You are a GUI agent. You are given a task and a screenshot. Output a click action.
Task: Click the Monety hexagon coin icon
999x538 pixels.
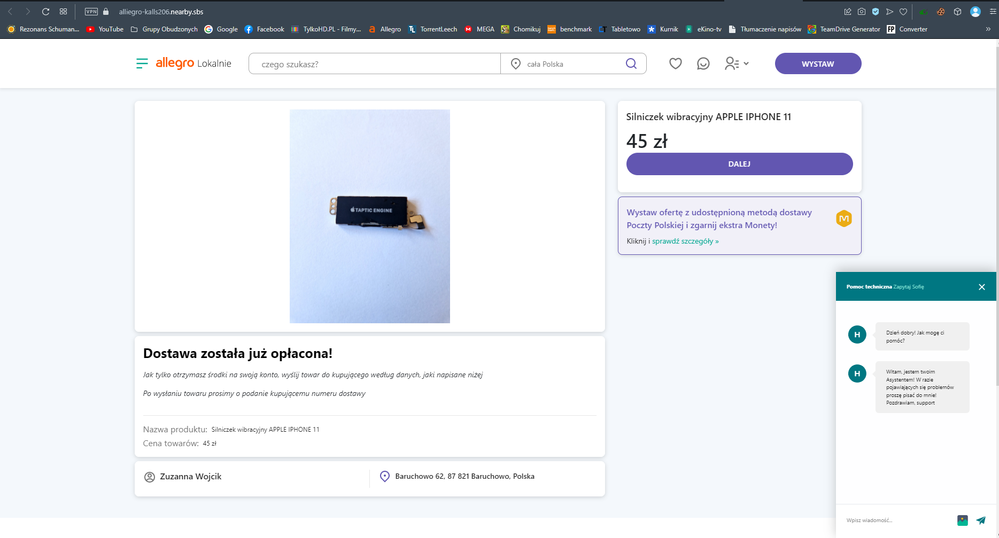(844, 219)
